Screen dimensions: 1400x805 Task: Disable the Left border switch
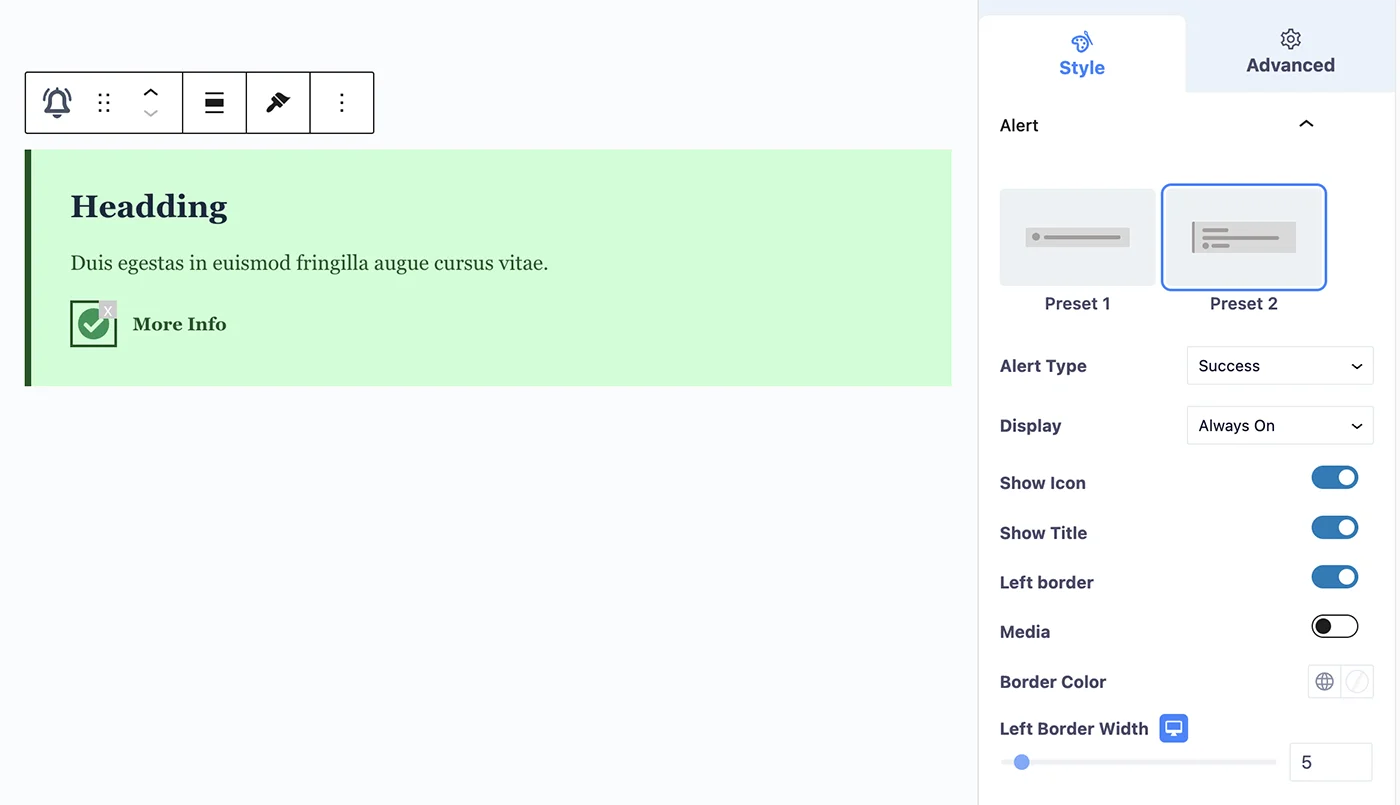pos(1335,577)
